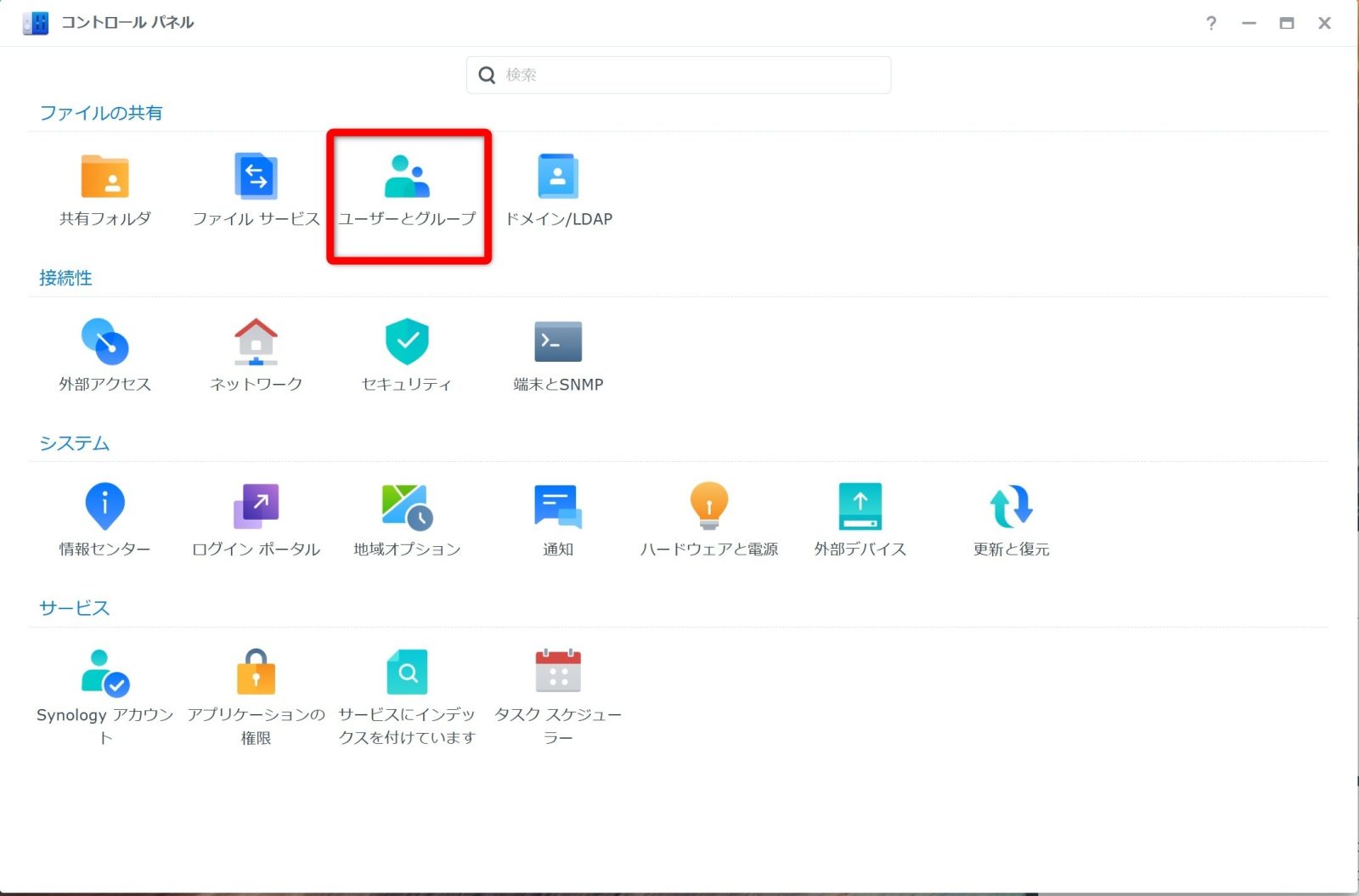Open the 共有フォルダ (Shared Folder) icon
This screenshot has height=896, width=1359.
[x=104, y=177]
